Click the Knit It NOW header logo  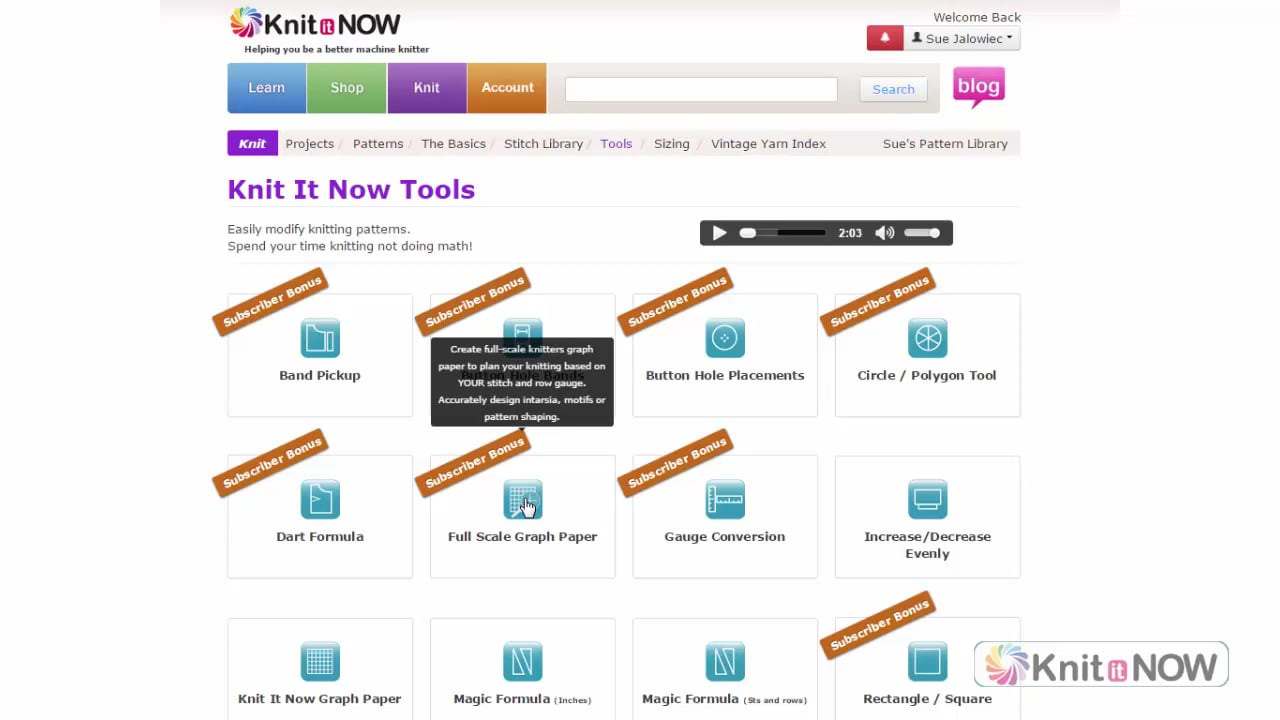(315, 24)
